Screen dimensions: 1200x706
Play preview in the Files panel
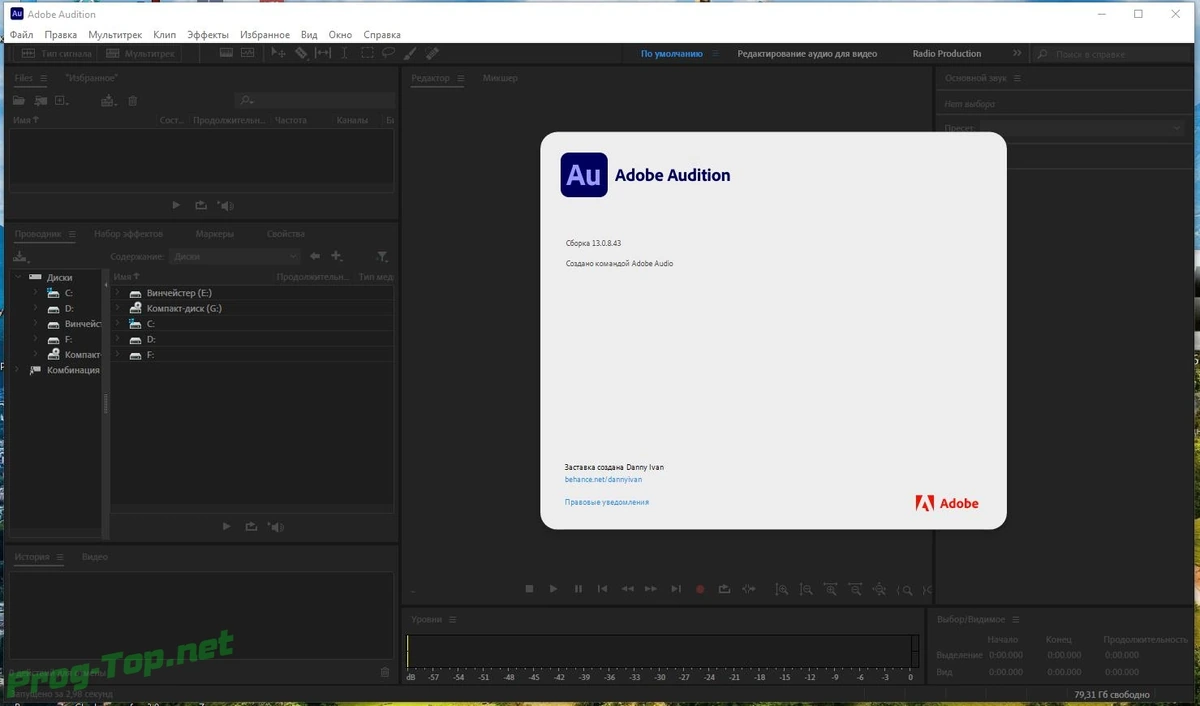click(x=176, y=205)
